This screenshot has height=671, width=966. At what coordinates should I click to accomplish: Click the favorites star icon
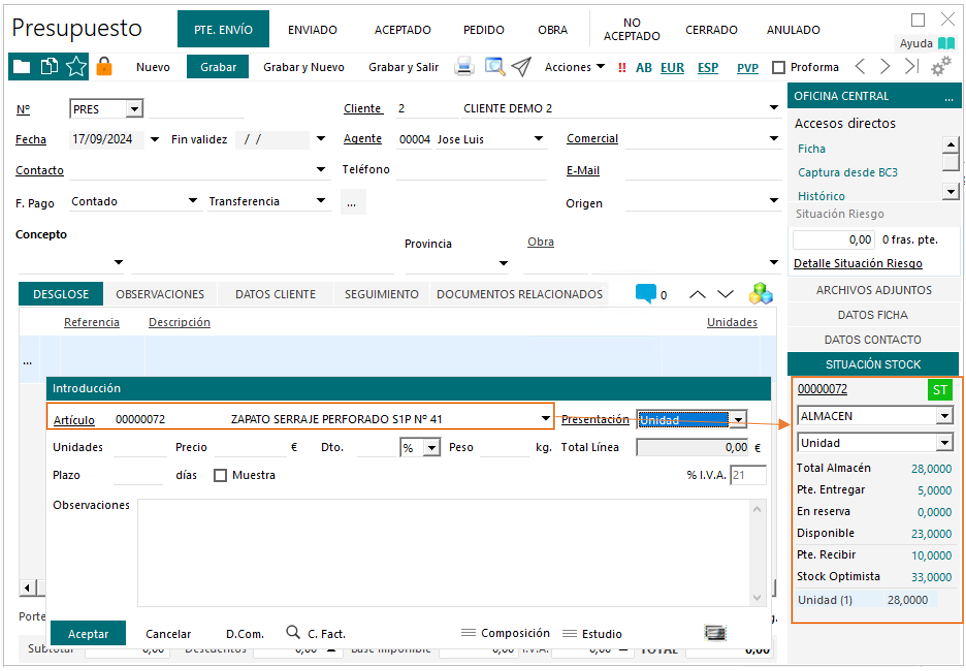click(x=77, y=67)
